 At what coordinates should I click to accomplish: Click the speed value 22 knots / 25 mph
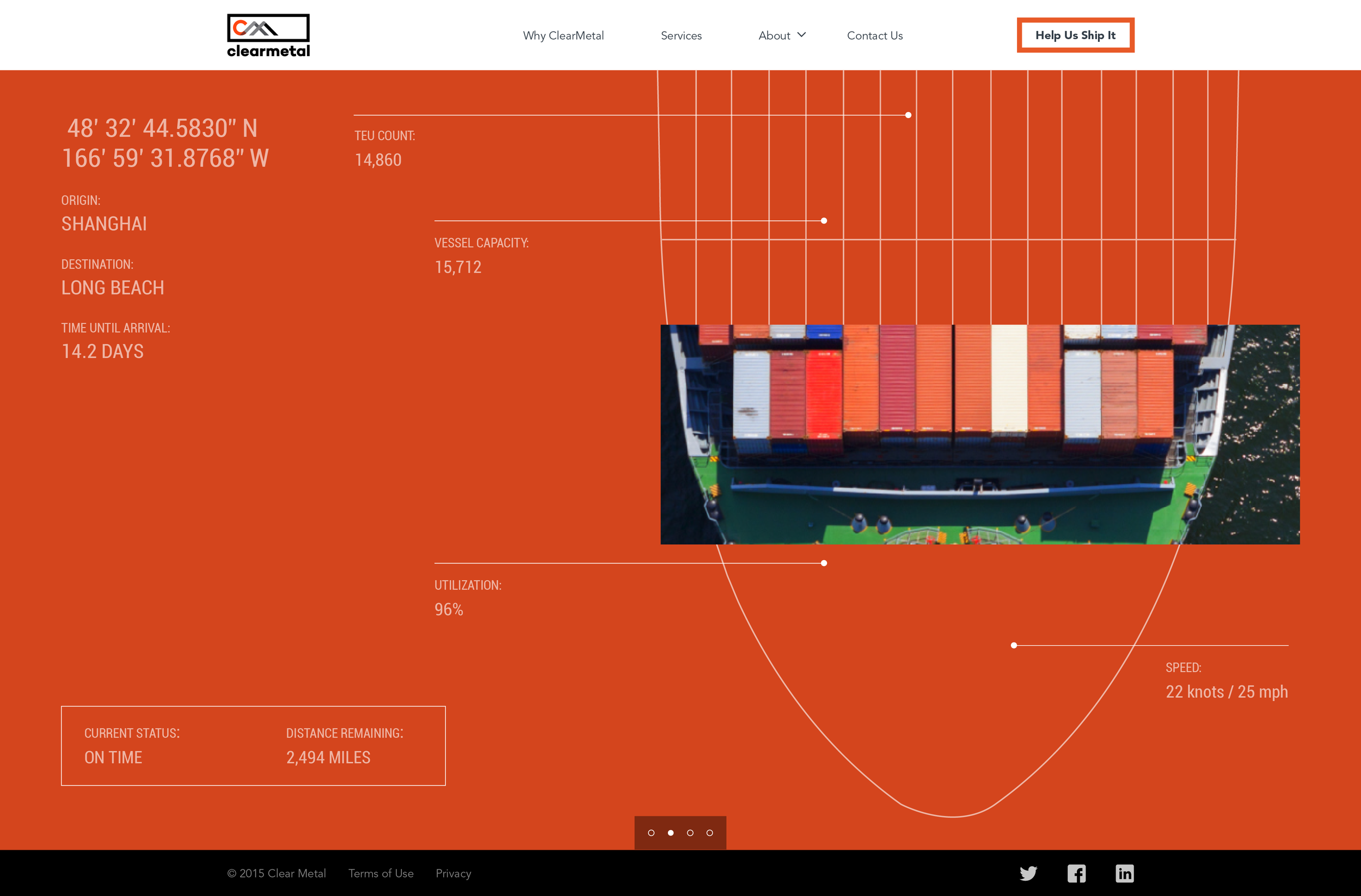[x=1227, y=692]
